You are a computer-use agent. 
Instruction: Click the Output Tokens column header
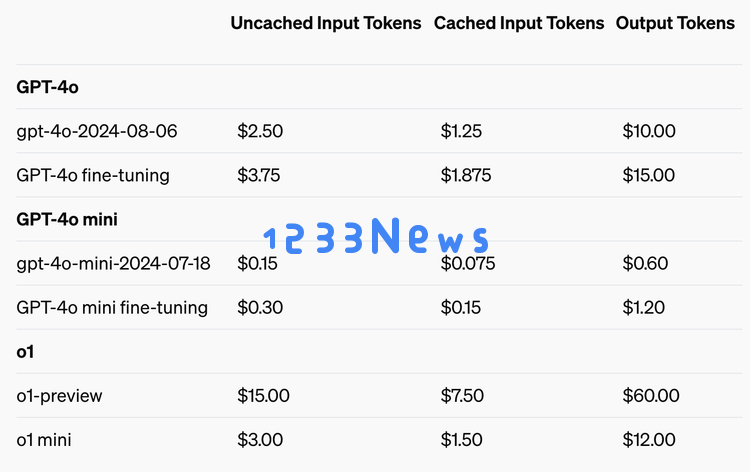[675, 23]
